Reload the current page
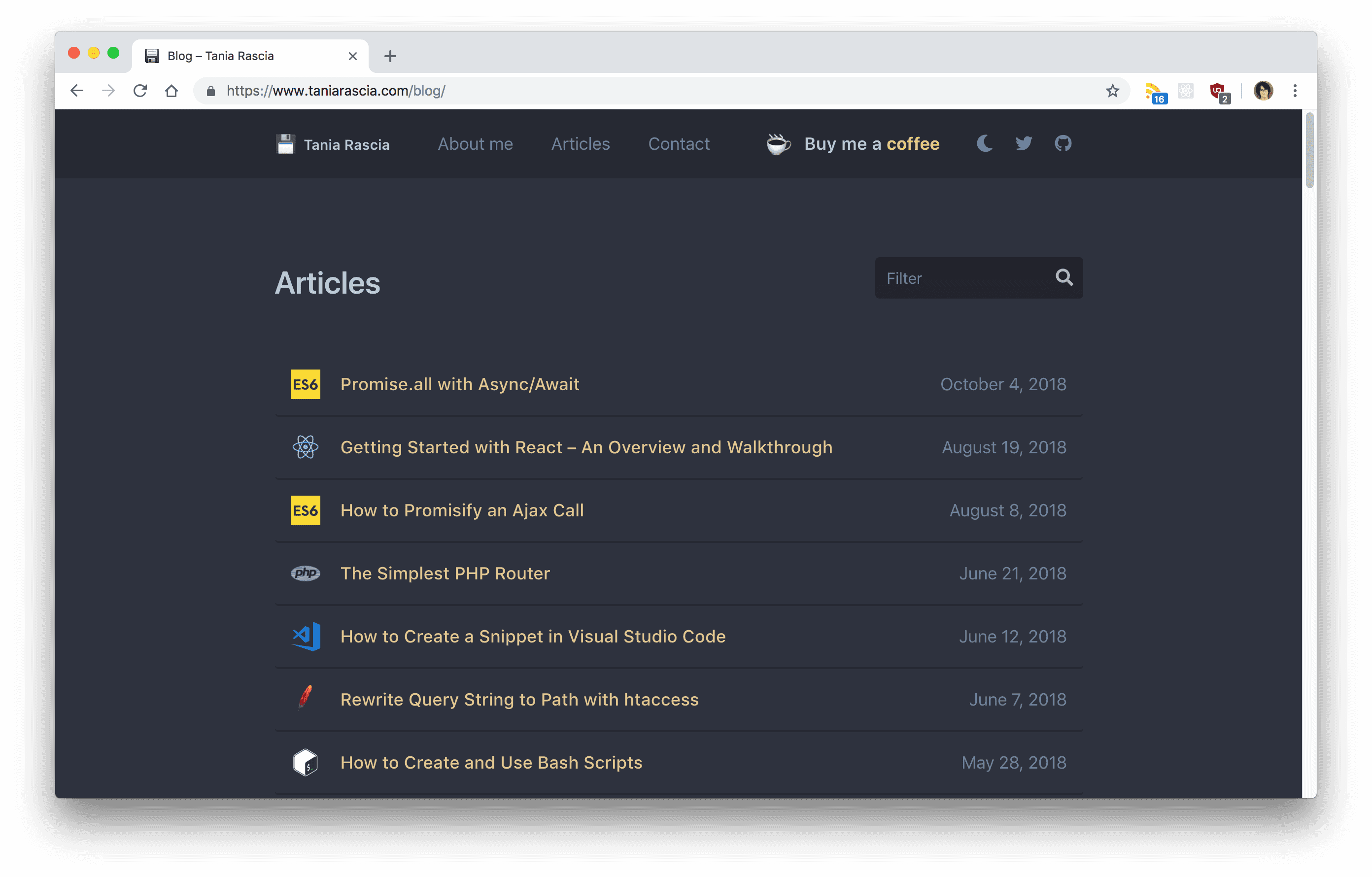 (x=140, y=91)
